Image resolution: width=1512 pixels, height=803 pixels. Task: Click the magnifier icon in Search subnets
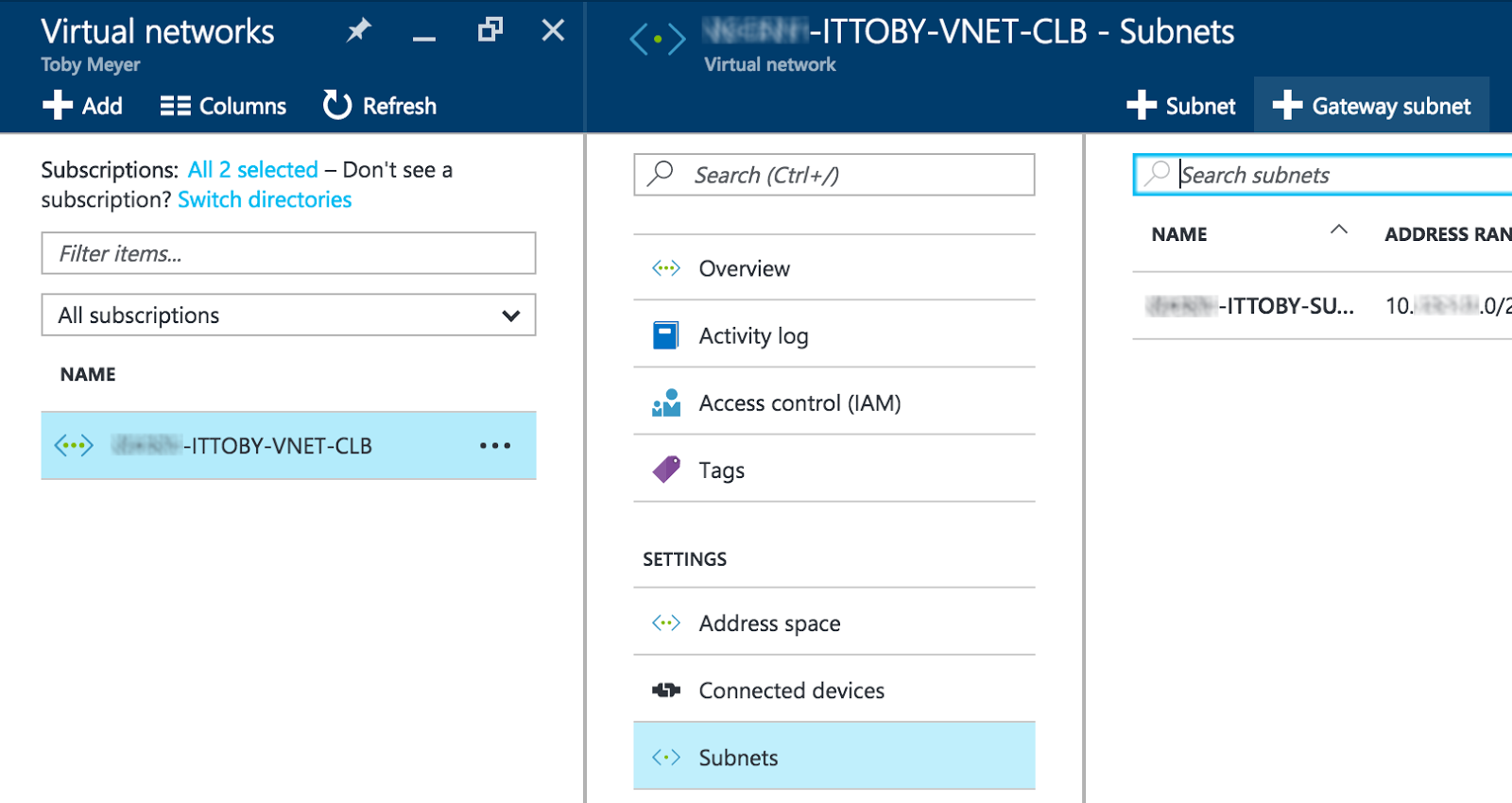(x=1157, y=174)
